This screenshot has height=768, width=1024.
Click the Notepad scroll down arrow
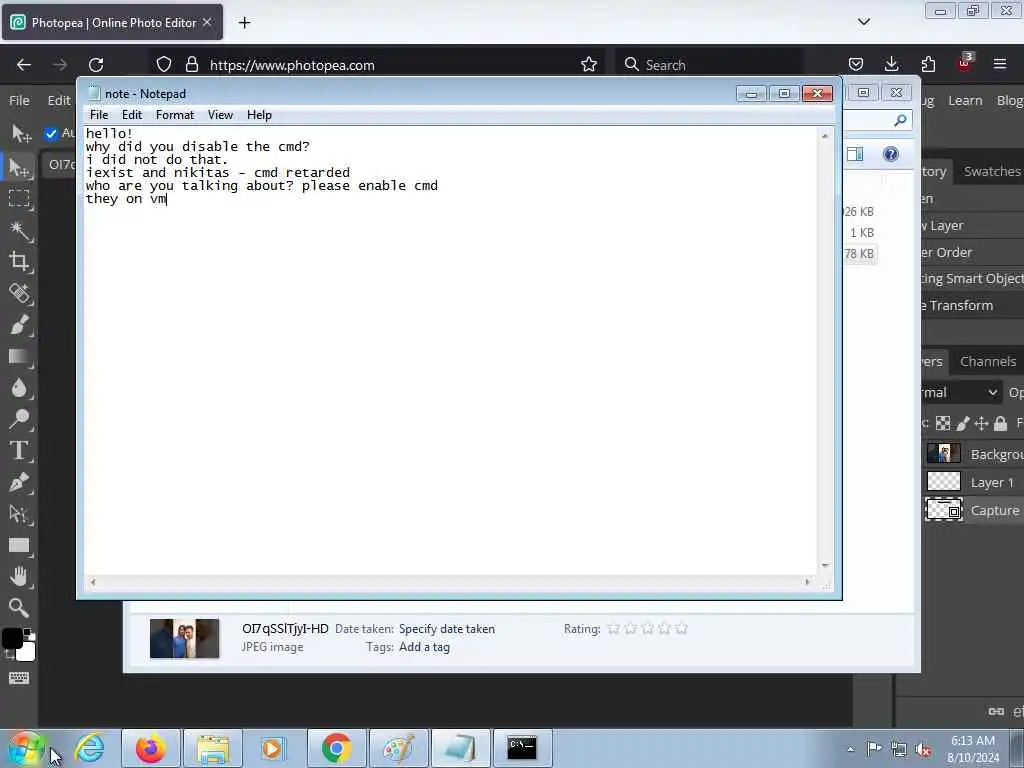pos(825,566)
